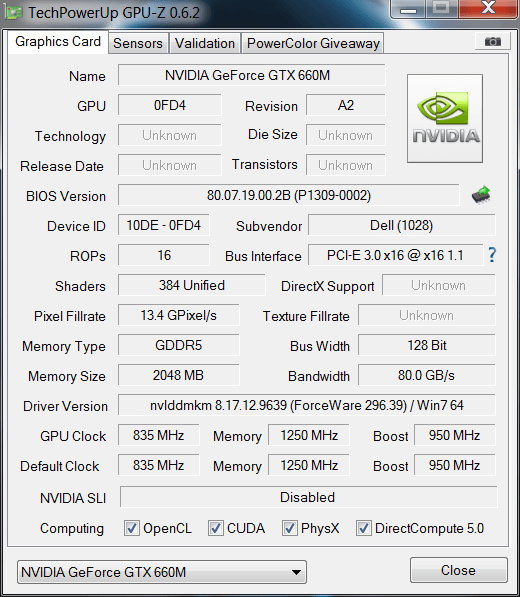Click the Shaders field 384 Unified
The height and width of the screenshot is (597, 520).
click(191, 285)
